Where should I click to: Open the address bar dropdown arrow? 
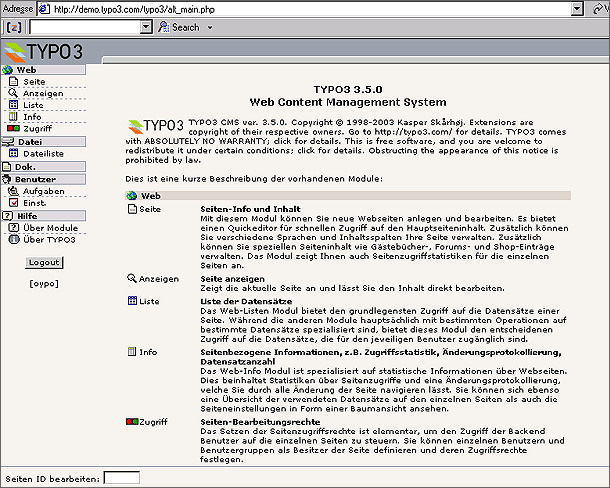point(577,9)
